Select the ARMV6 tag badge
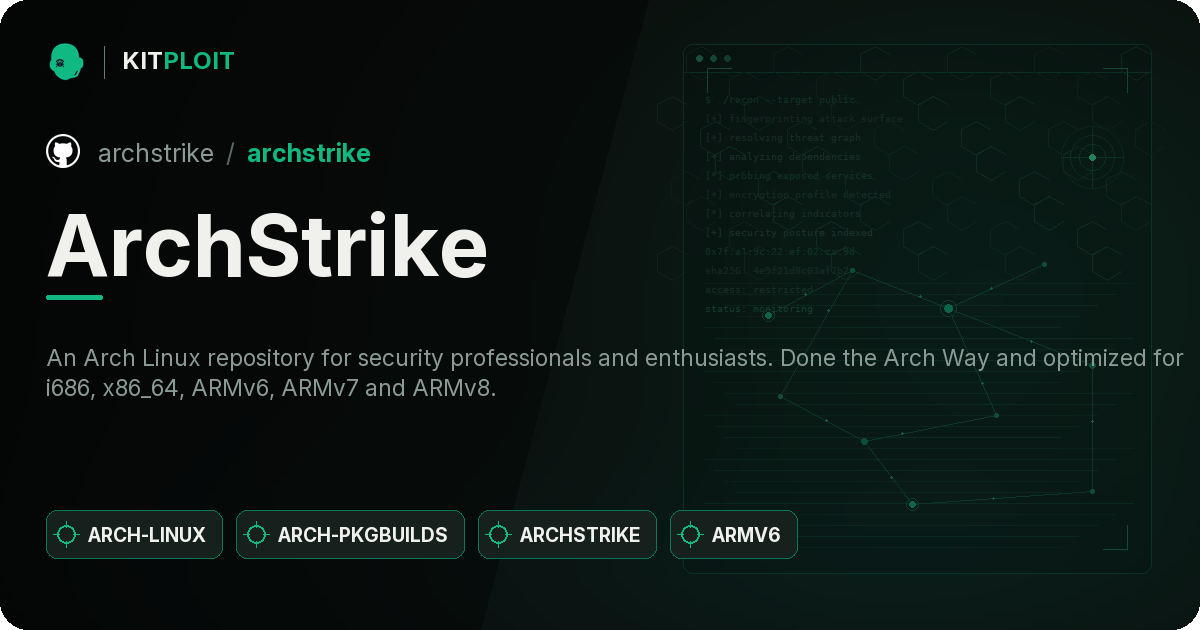The image size is (1200, 630). click(x=733, y=535)
